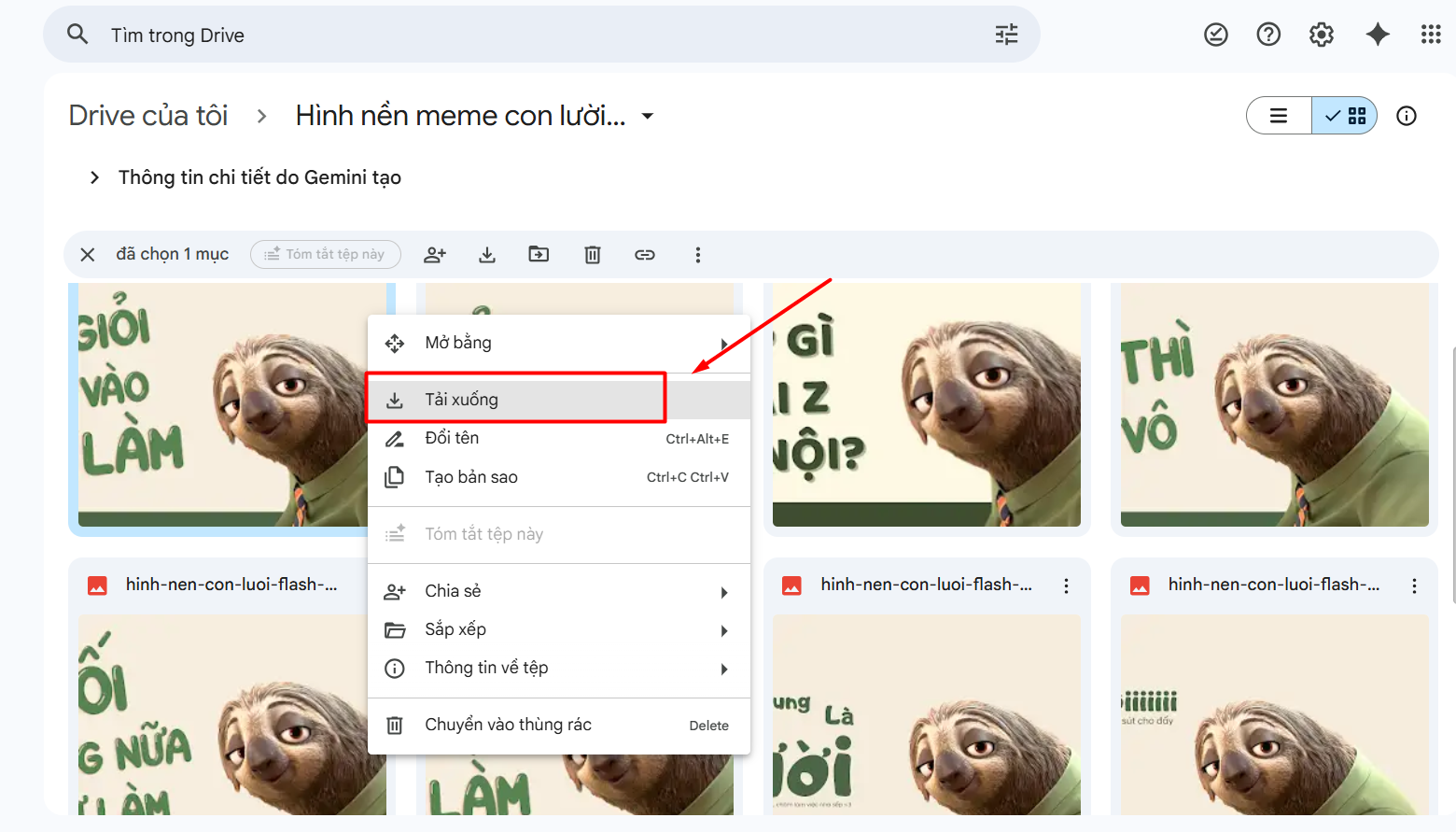Toggle the view details info panel

tap(1407, 116)
